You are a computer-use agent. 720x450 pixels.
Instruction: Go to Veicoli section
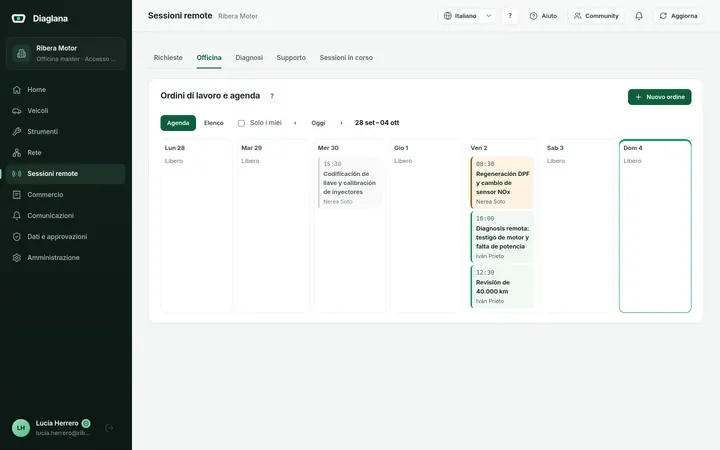coord(66,111)
